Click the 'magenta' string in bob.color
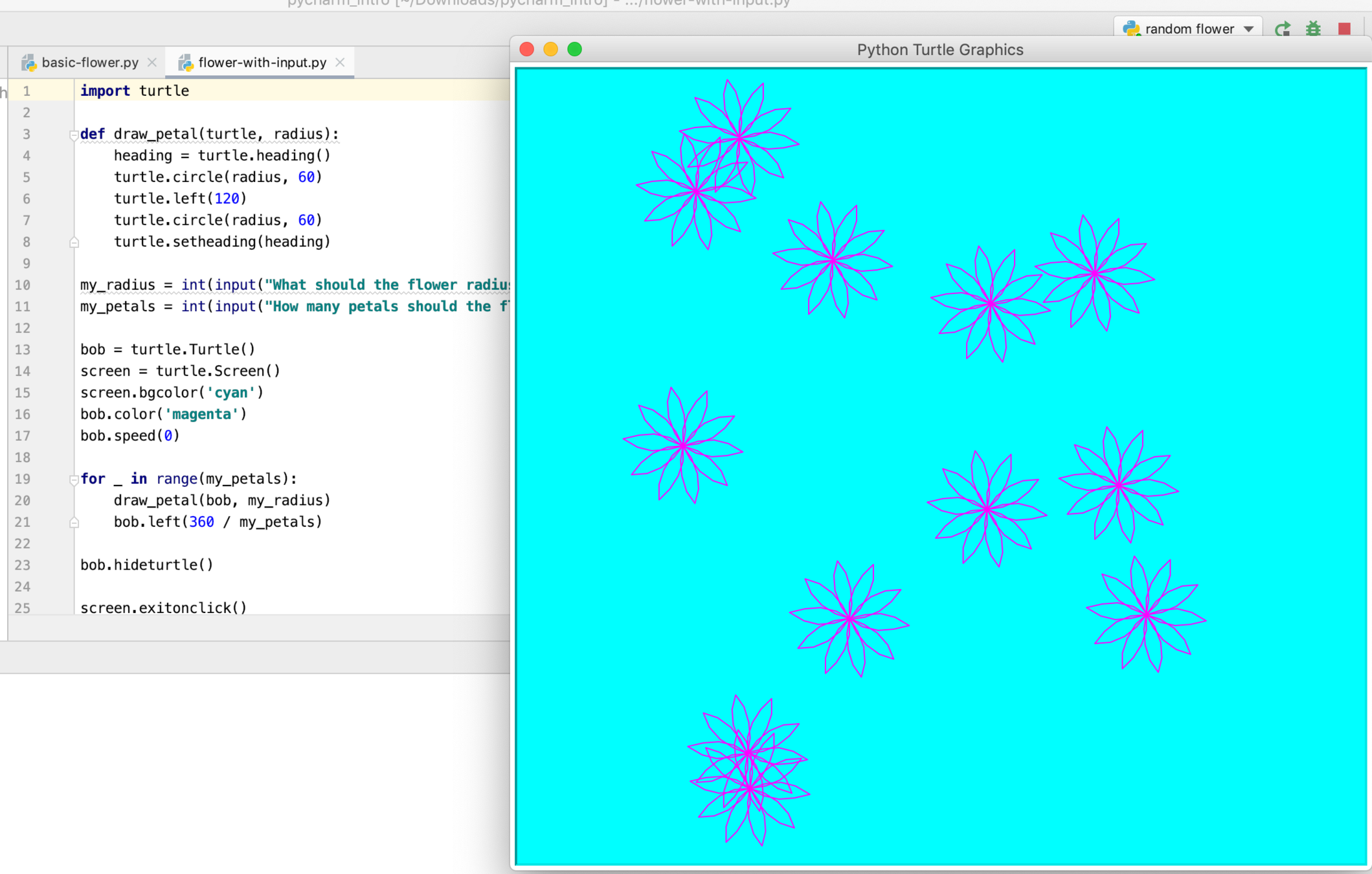The image size is (1372, 874). (202, 414)
